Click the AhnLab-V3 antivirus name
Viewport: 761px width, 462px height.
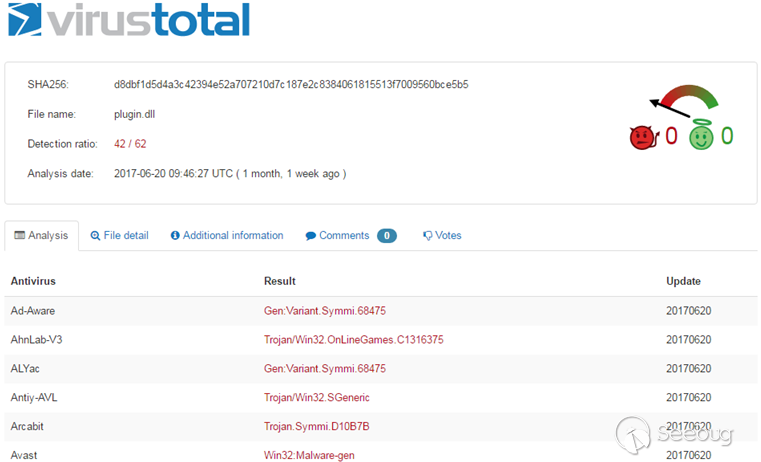36,339
